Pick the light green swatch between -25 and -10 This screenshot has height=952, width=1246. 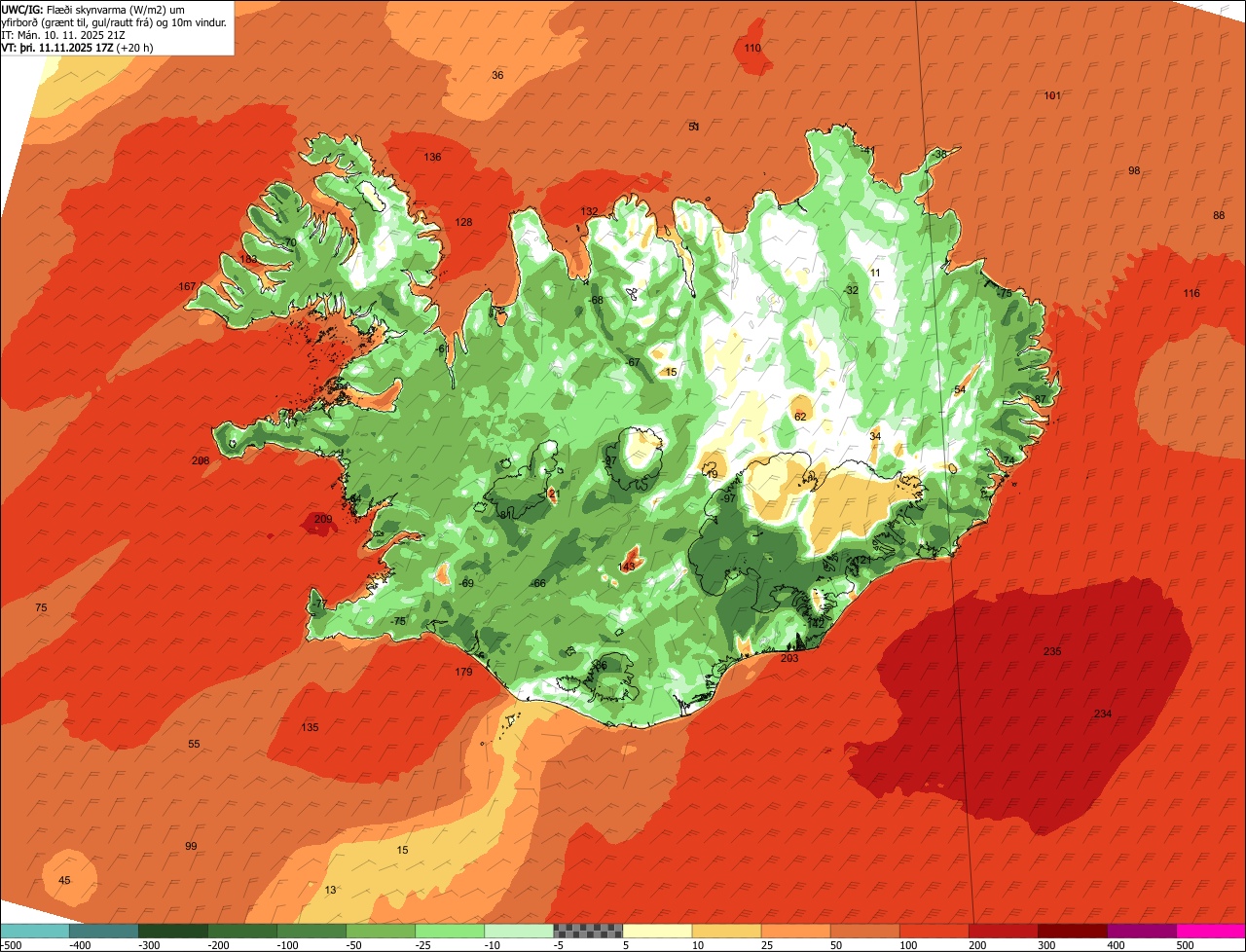(x=450, y=931)
